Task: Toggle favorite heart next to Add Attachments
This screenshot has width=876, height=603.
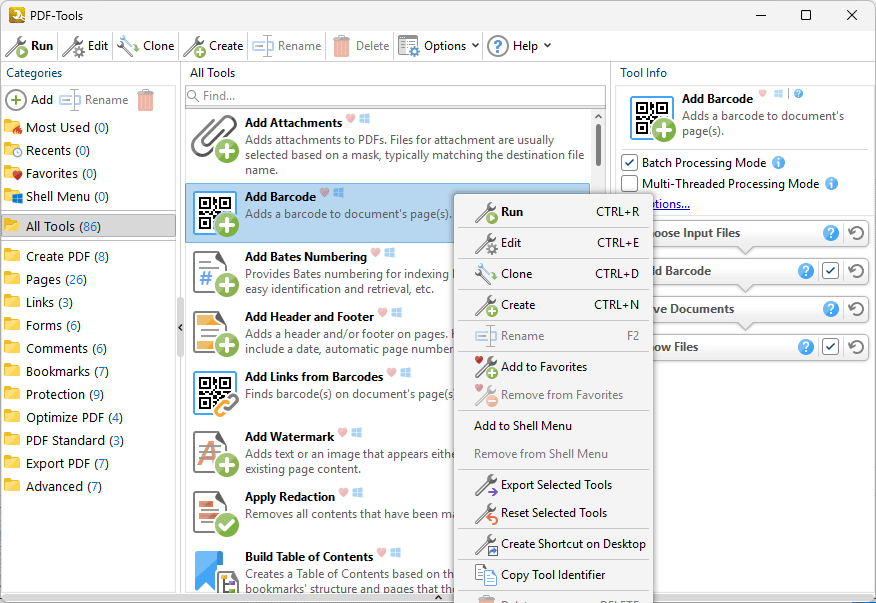Action: [x=350, y=118]
